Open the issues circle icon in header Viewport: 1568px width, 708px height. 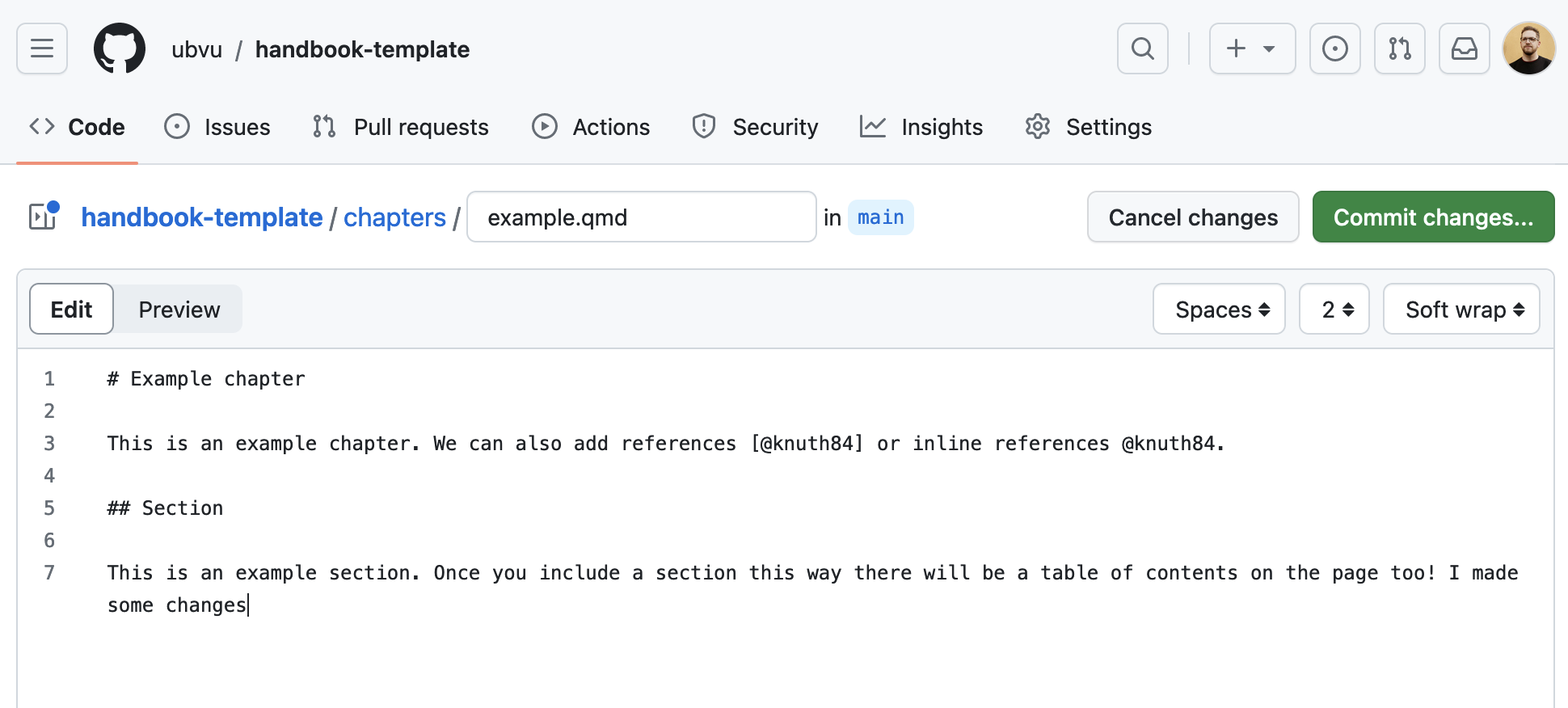1334,48
